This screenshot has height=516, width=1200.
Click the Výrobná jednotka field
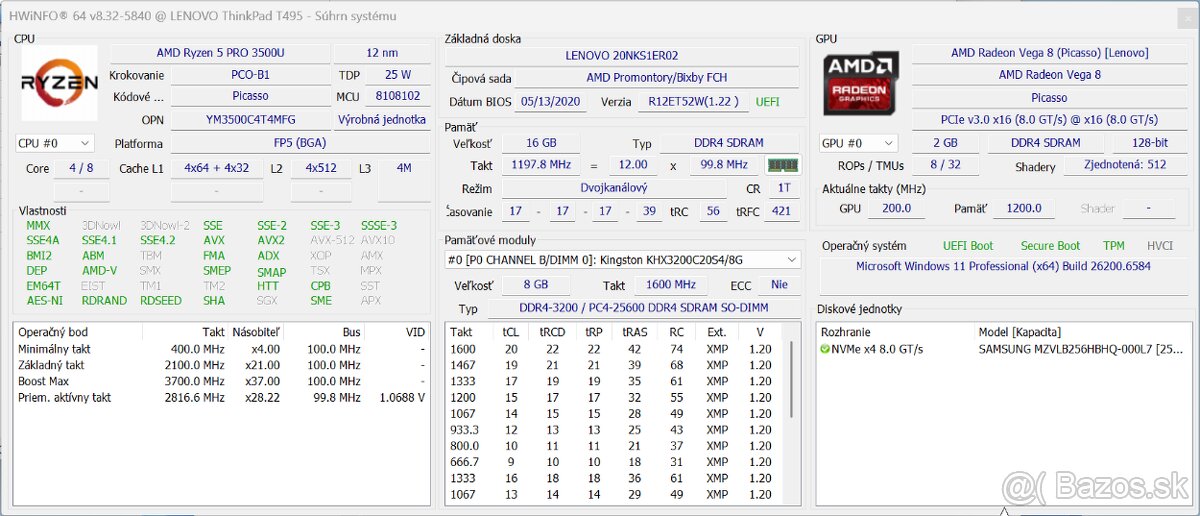click(x=381, y=120)
